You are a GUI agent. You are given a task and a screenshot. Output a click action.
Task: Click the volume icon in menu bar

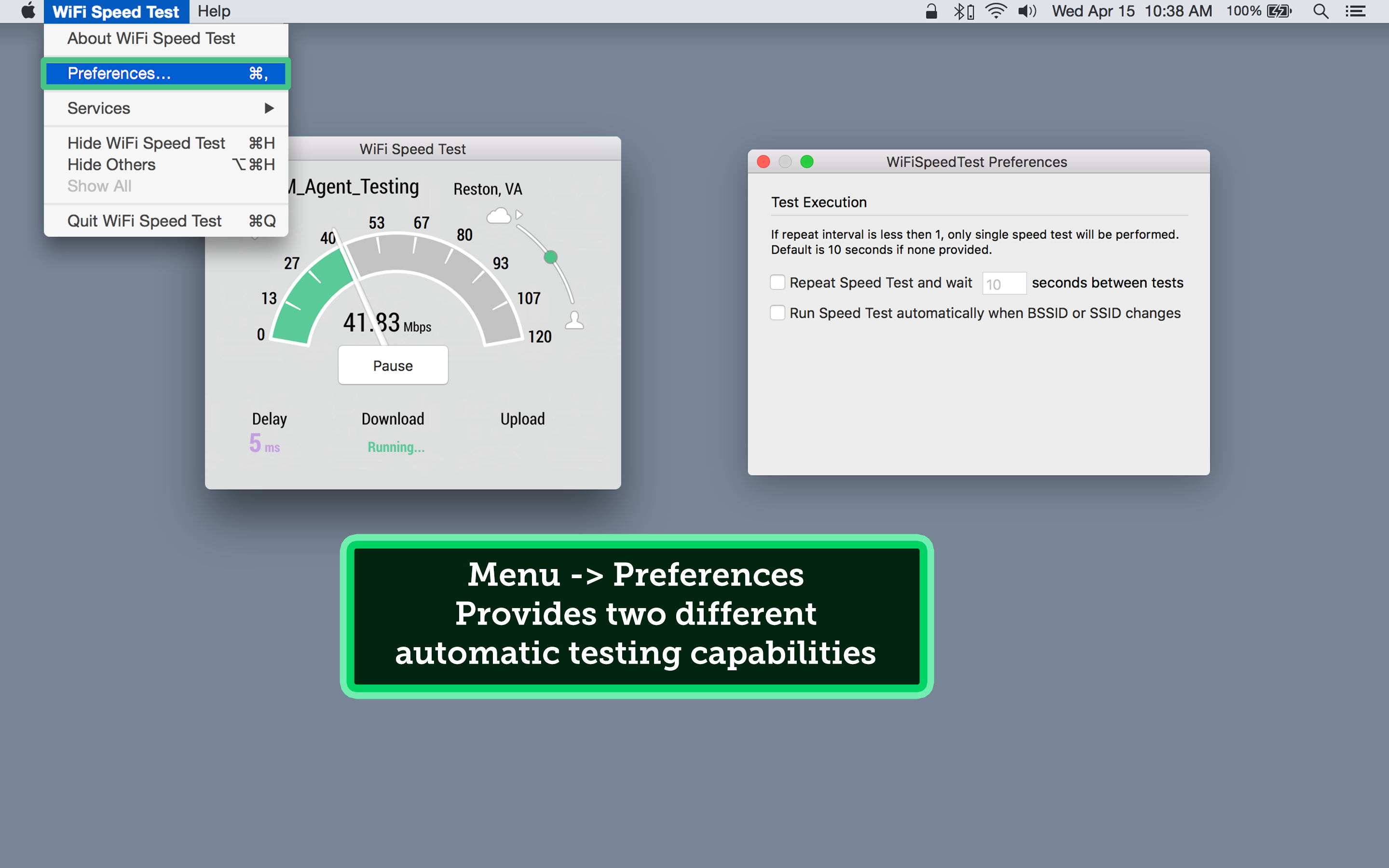tap(1027, 12)
